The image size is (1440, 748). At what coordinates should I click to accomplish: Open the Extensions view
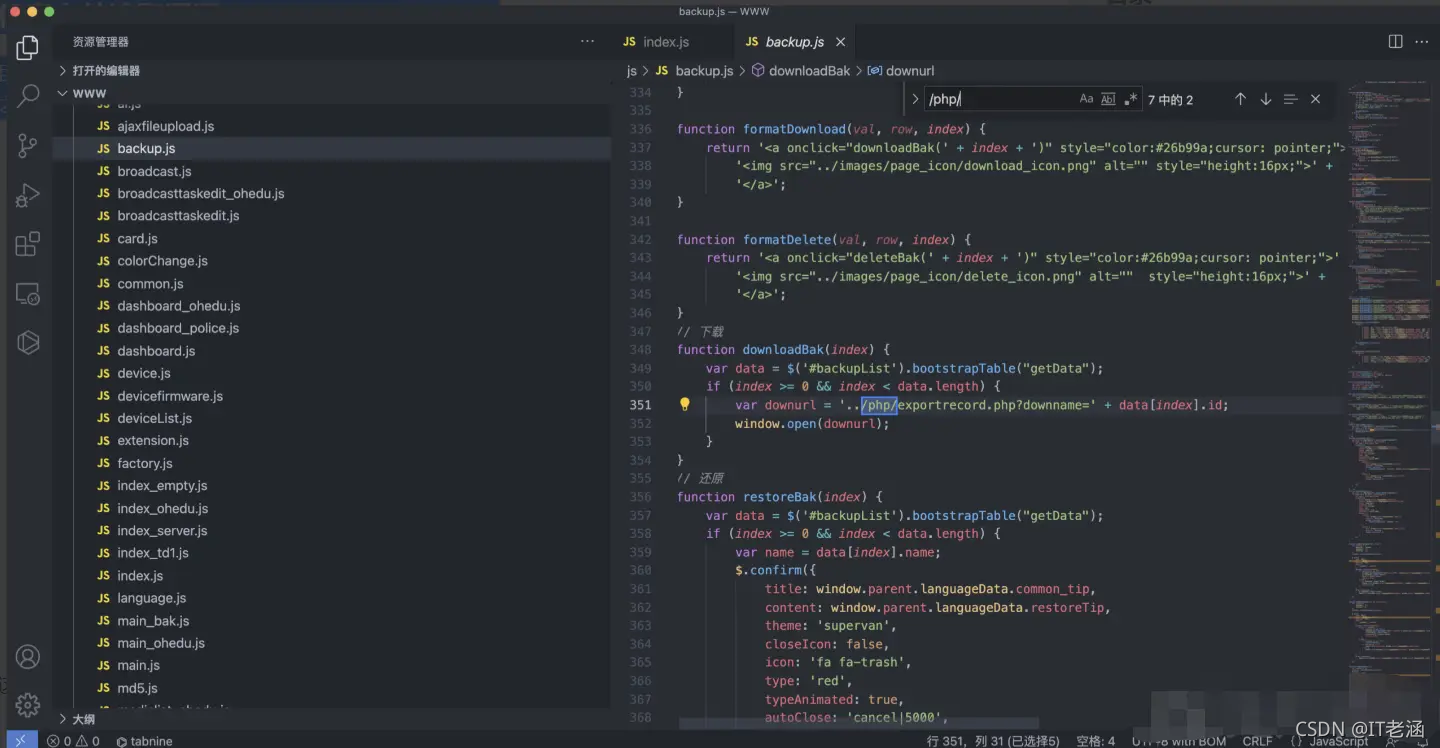click(28, 244)
